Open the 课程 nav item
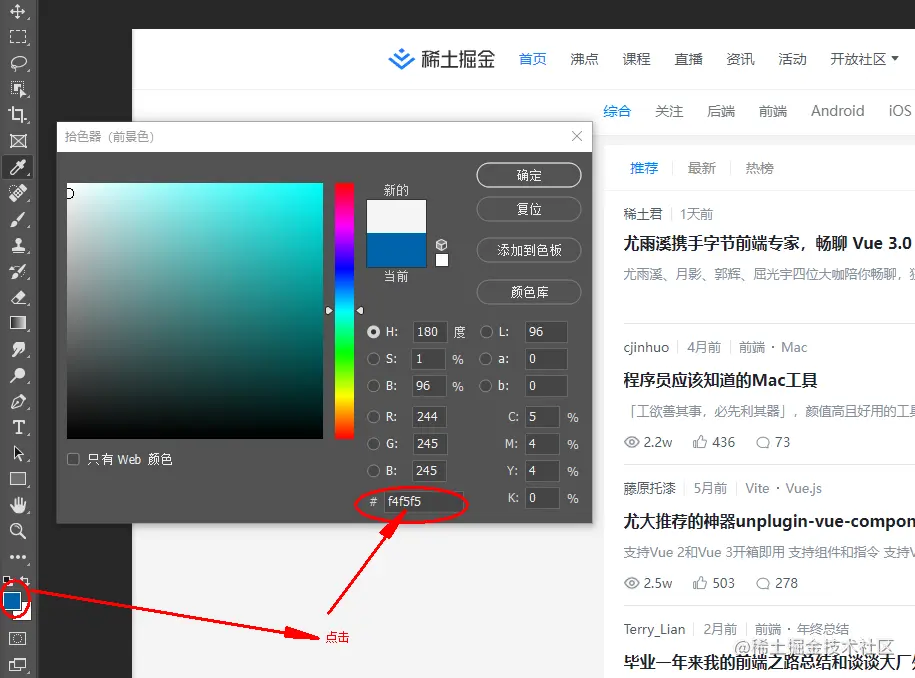 click(x=636, y=59)
